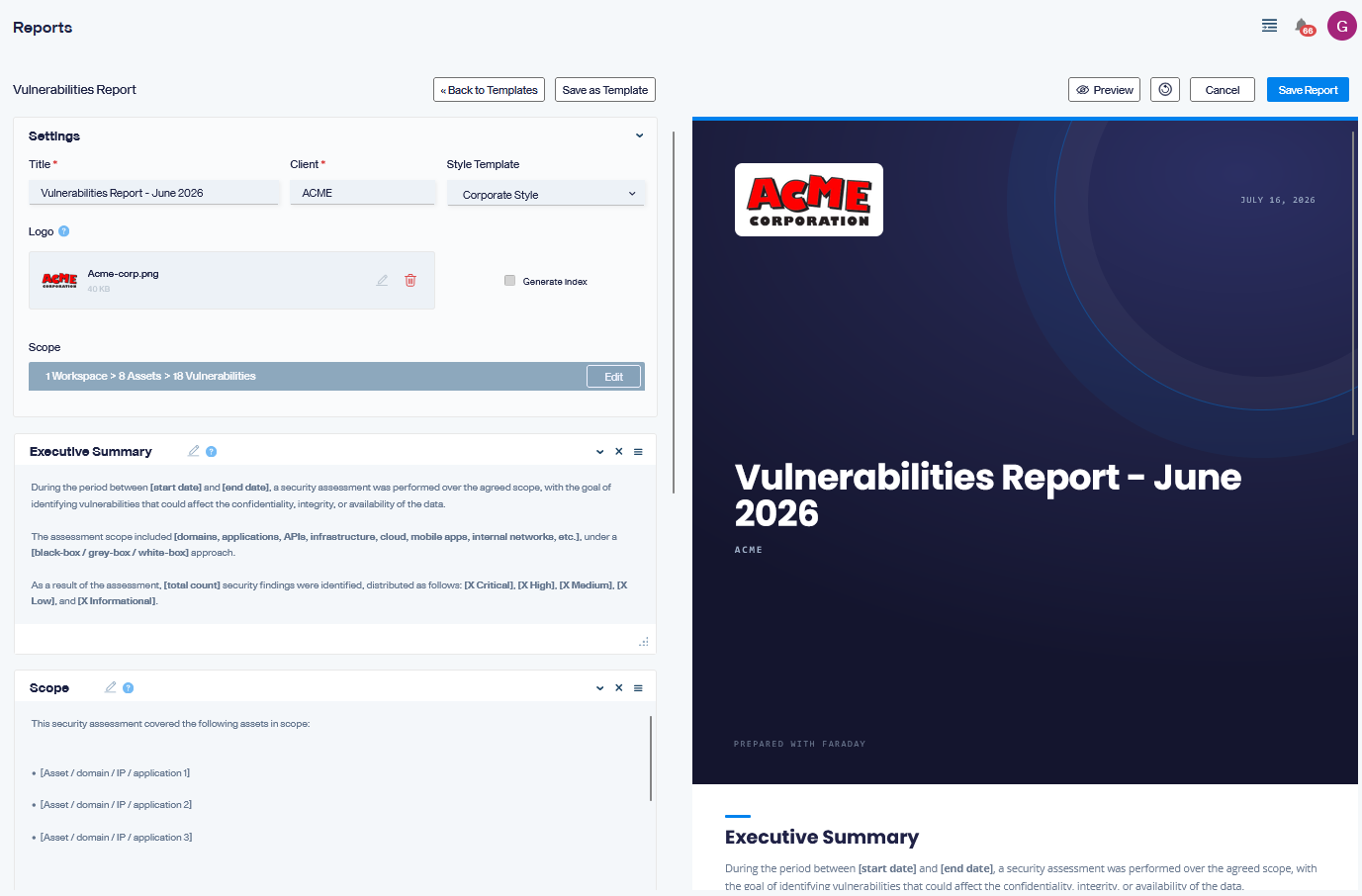
Task: Collapse the Scope section chevron
Action: 600,688
